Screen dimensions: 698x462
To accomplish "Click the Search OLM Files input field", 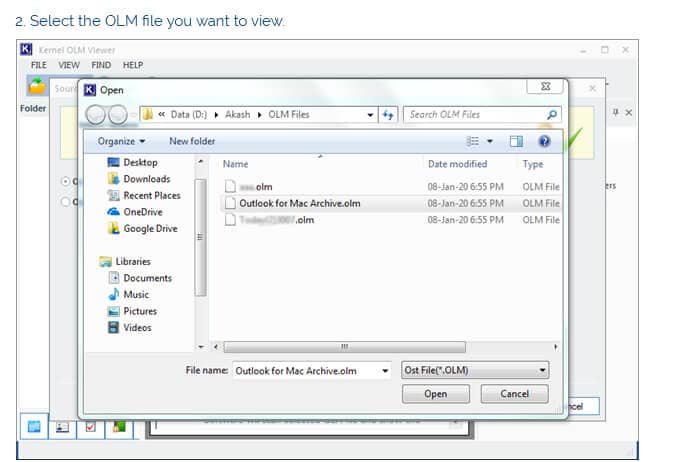I will 475,115.
